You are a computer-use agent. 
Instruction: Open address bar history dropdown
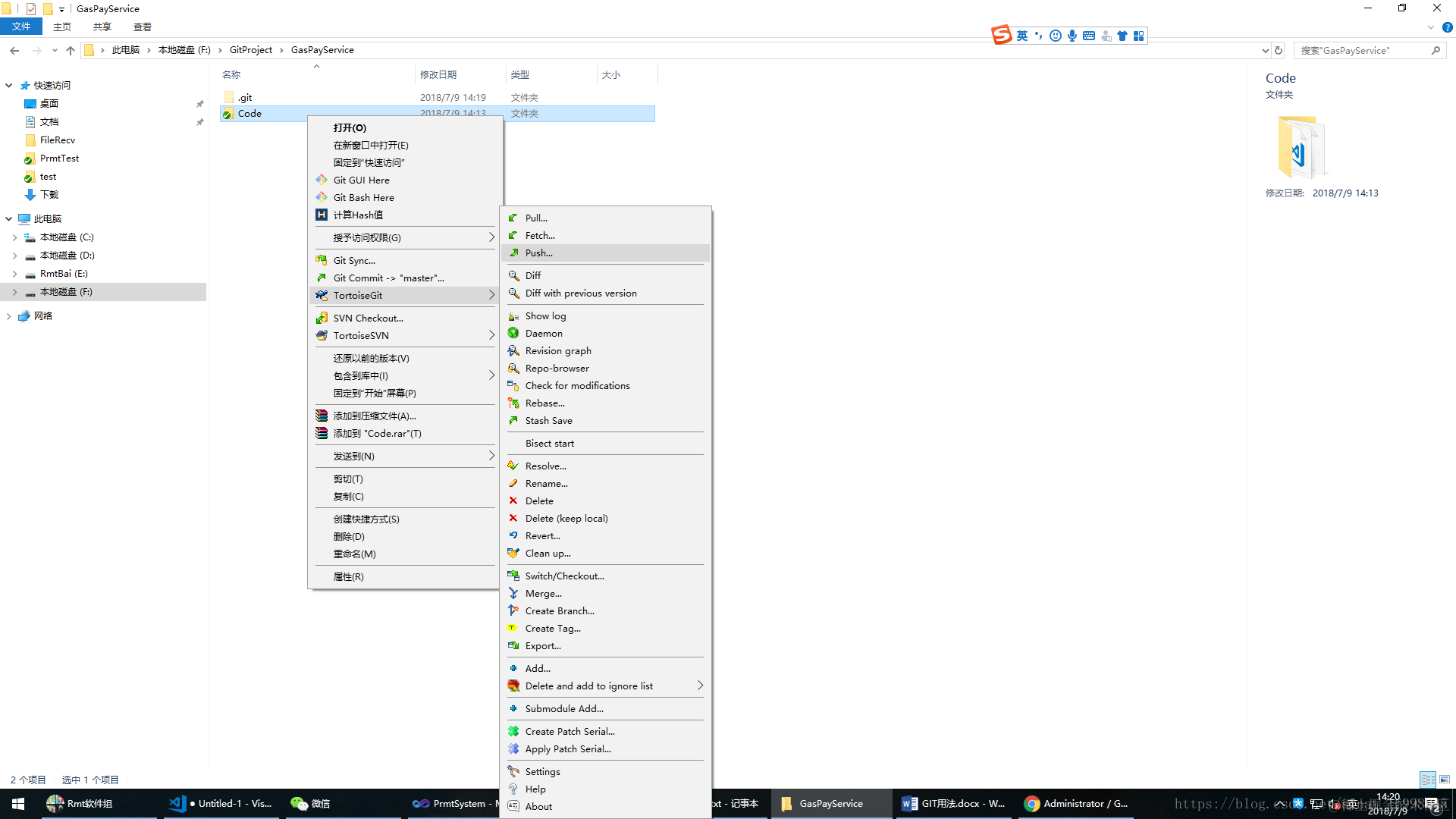pos(1265,51)
